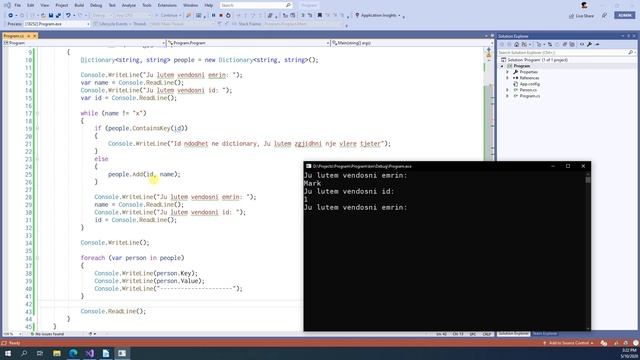This screenshot has width=640, height=360.
Task: Expand the Properties node
Action: 508,72
